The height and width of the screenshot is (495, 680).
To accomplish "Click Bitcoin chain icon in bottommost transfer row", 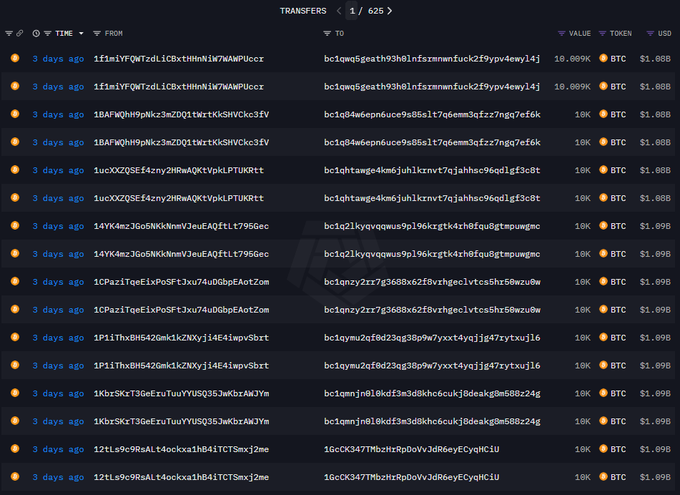I will click(15, 476).
